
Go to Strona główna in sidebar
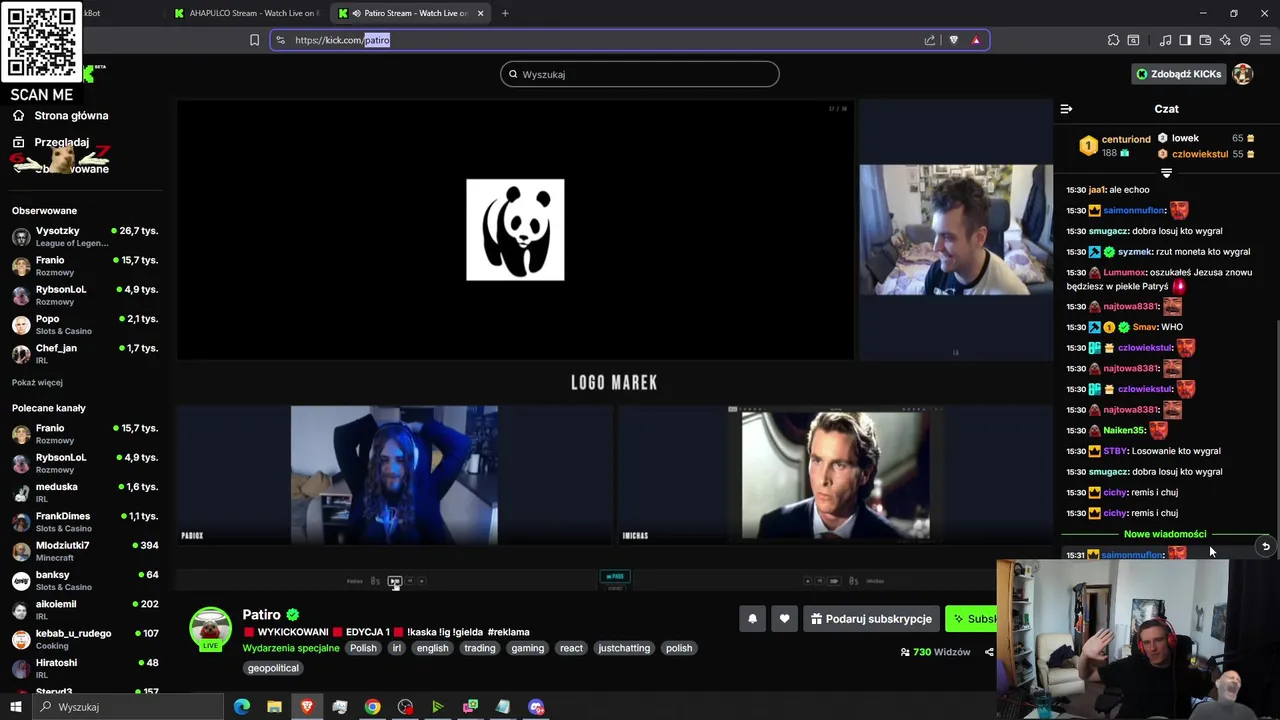click(x=60, y=116)
